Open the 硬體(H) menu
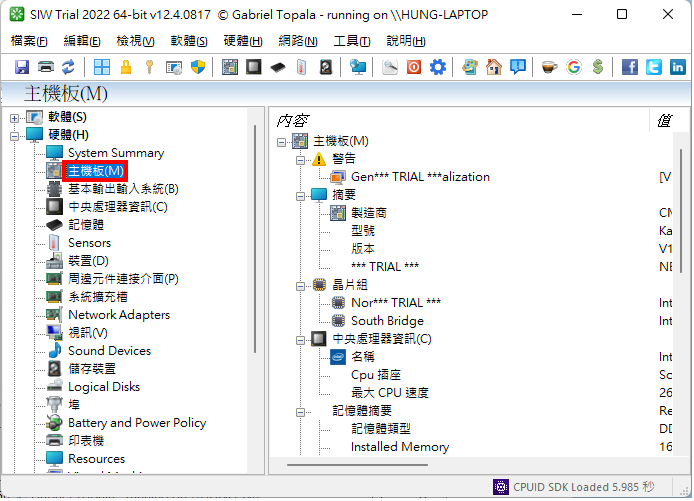The height and width of the screenshot is (501, 694). [243, 41]
